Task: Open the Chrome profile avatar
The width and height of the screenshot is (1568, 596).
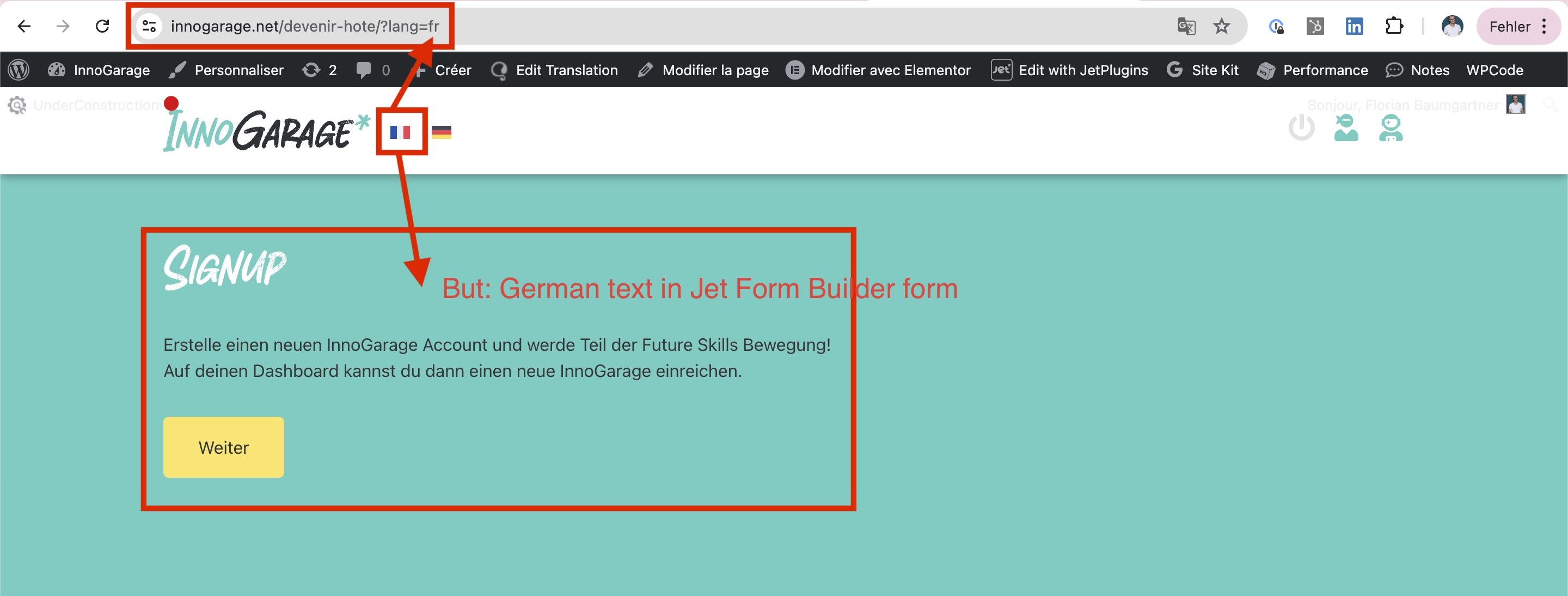Action: click(x=1451, y=26)
